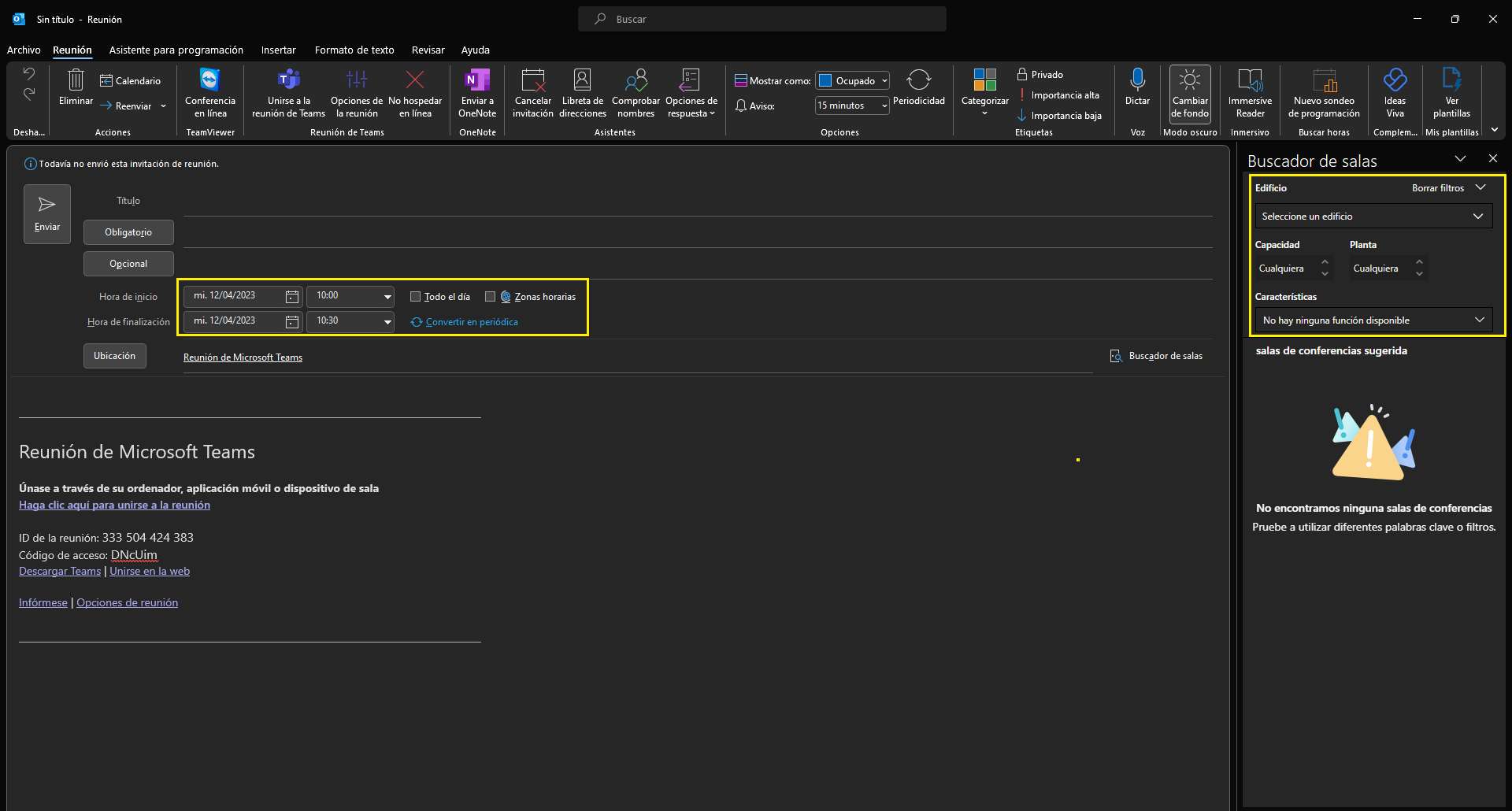
Task: Set Importancia baja flag
Action: (x=1059, y=115)
